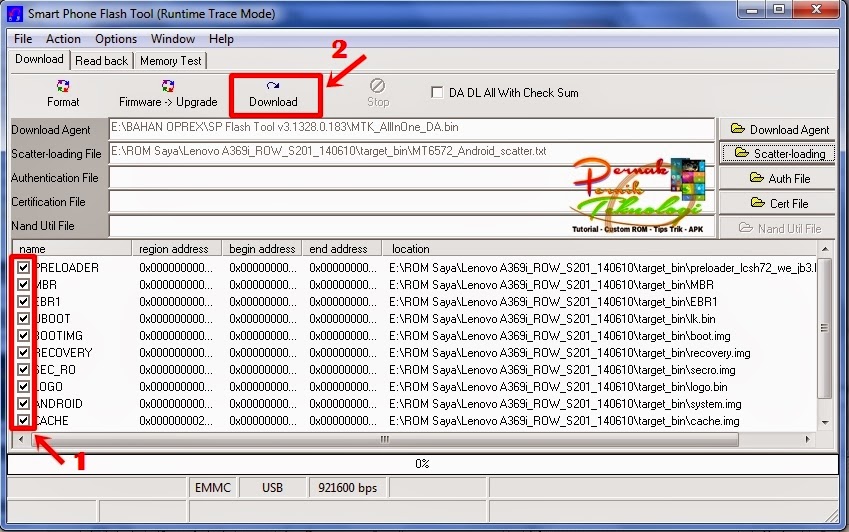Uncheck the MBR partition checkbox

23,284
